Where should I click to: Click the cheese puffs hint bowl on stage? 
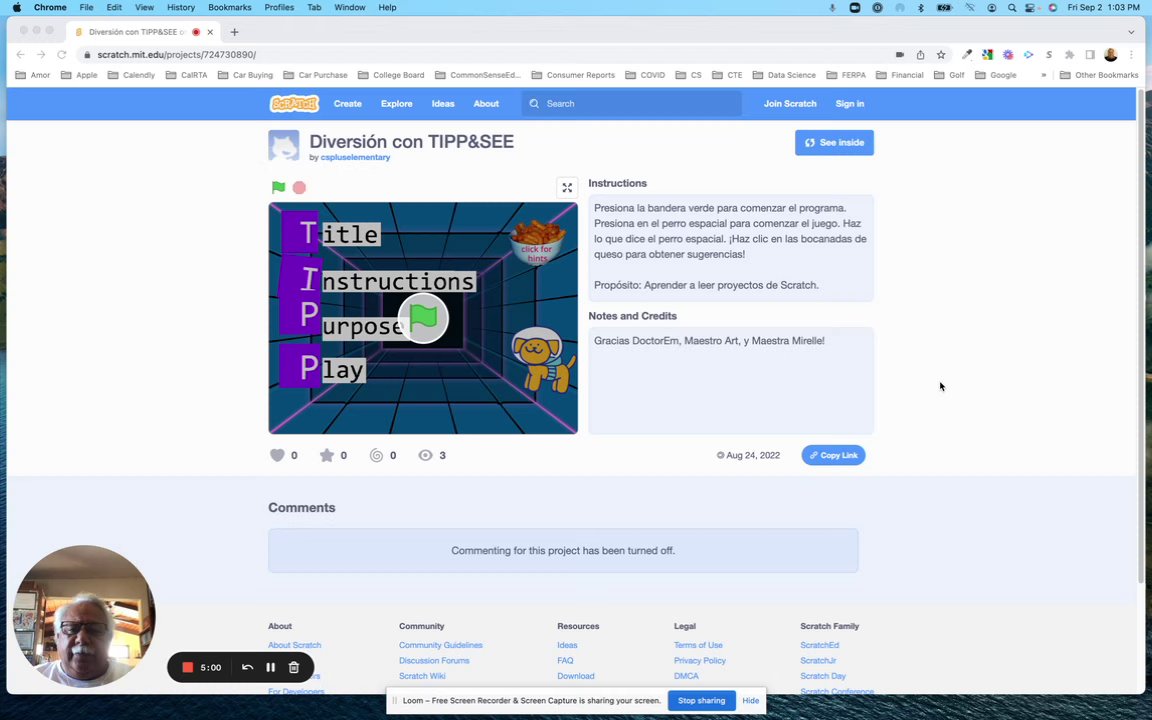tap(538, 242)
